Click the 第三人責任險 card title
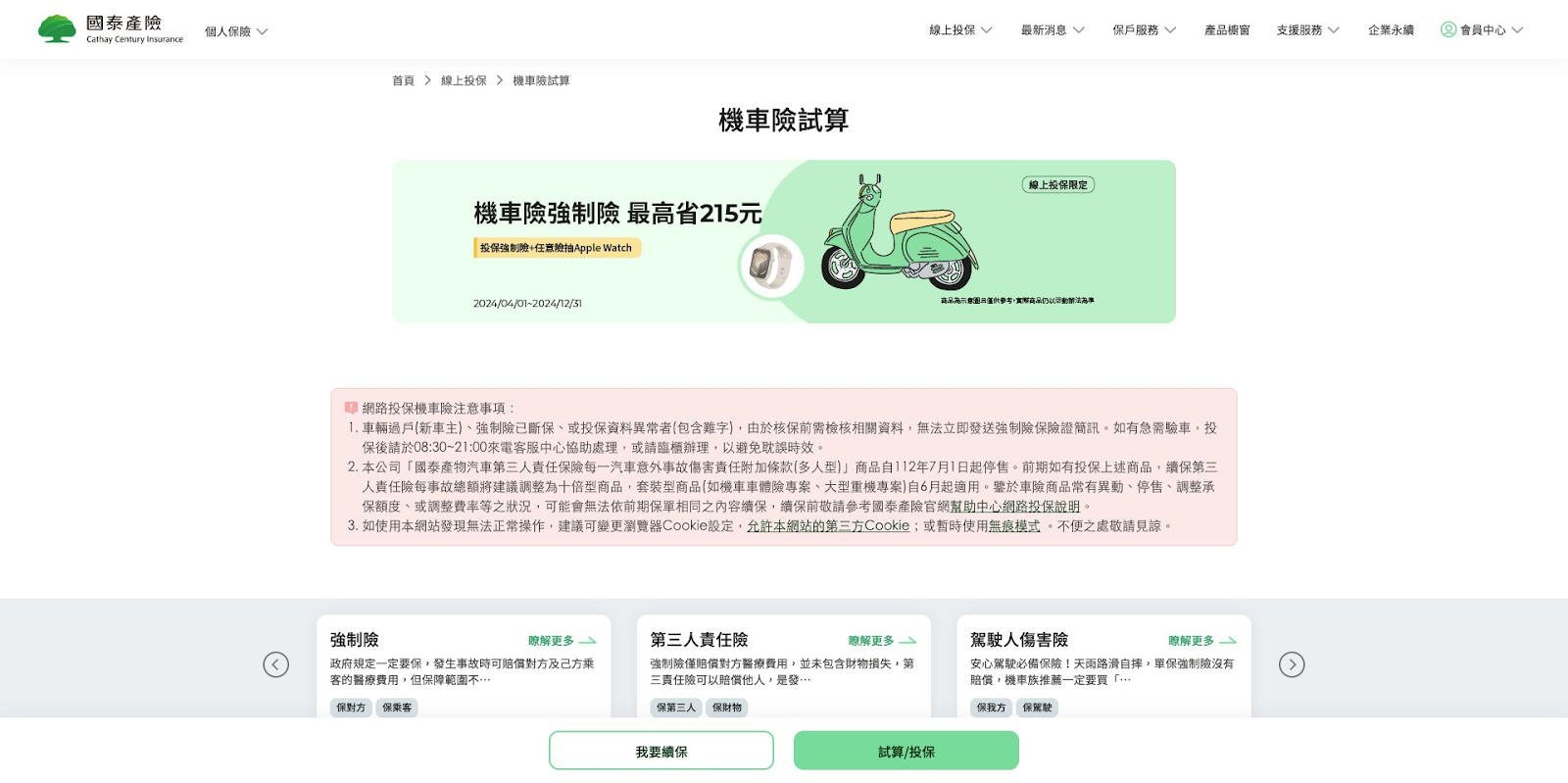This screenshot has width=1568, height=783. [x=700, y=640]
